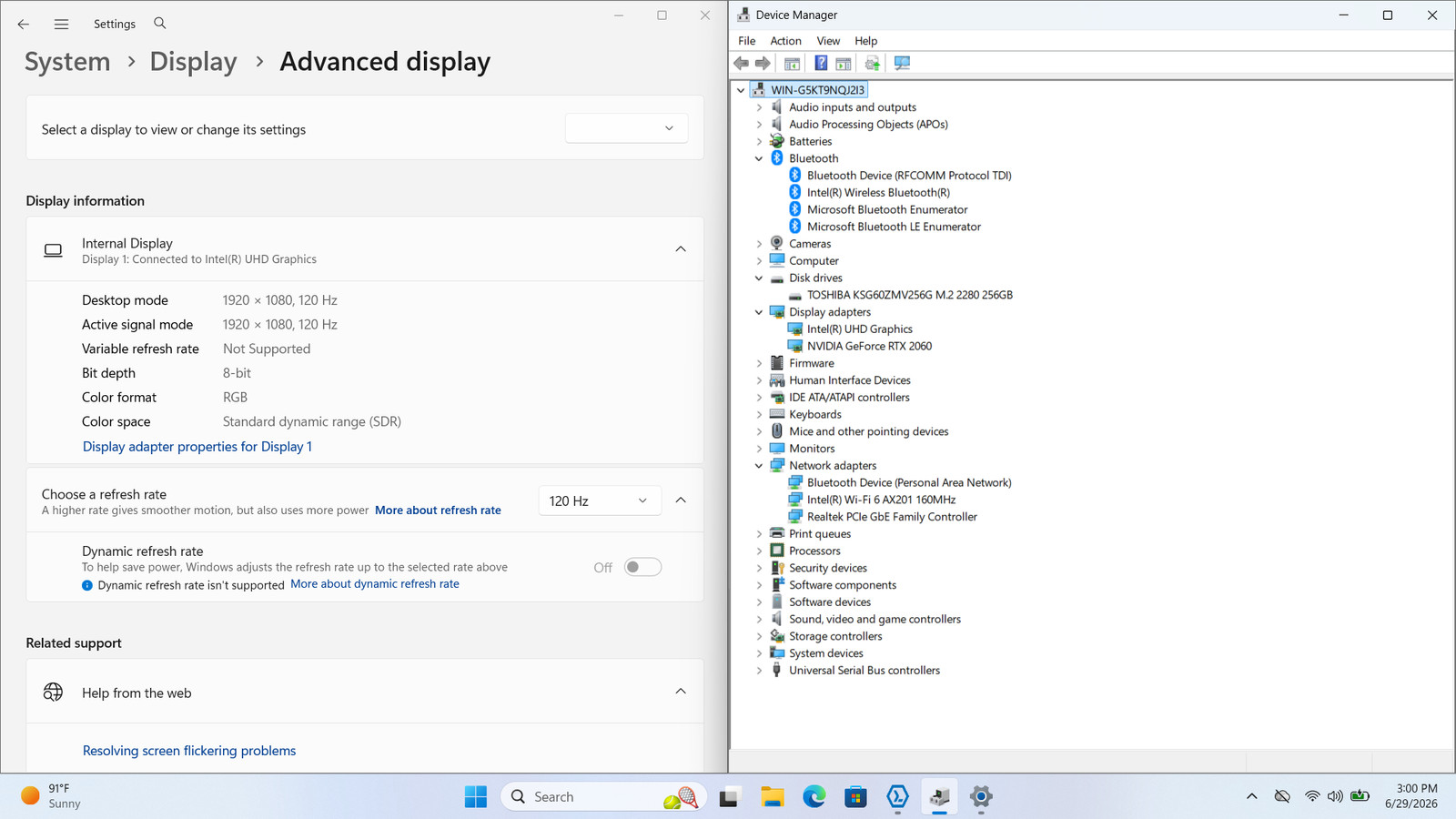Image resolution: width=1456 pixels, height=819 pixels.
Task: Open the weather widget showing 91°F
Action: coord(52,796)
